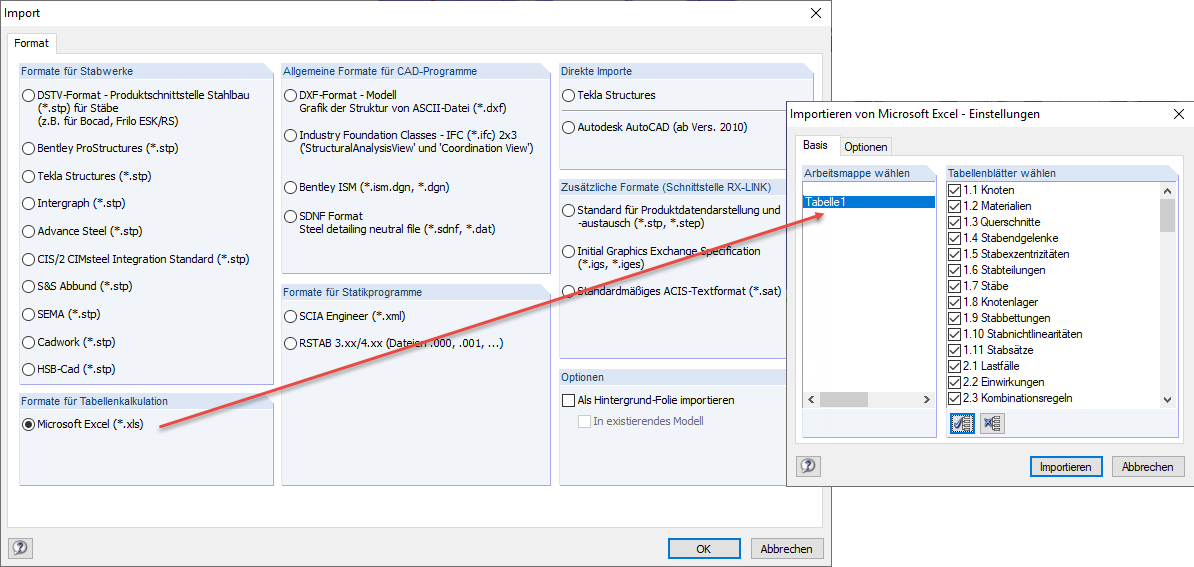This screenshot has height=567, width=1194.
Task: Click sheet list scrollbar up arrow
Action: tap(1167, 190)
